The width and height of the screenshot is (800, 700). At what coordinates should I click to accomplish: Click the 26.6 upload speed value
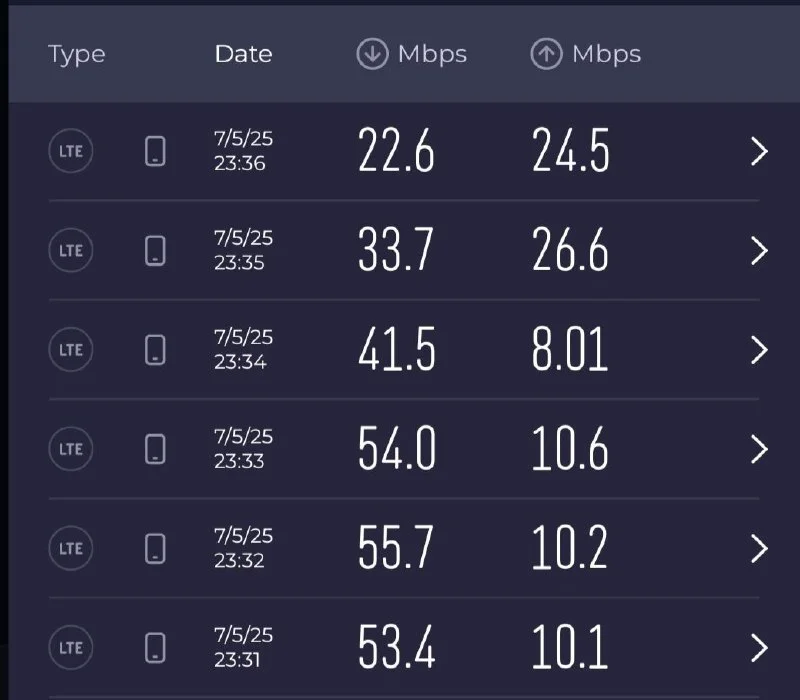(570, 251)
